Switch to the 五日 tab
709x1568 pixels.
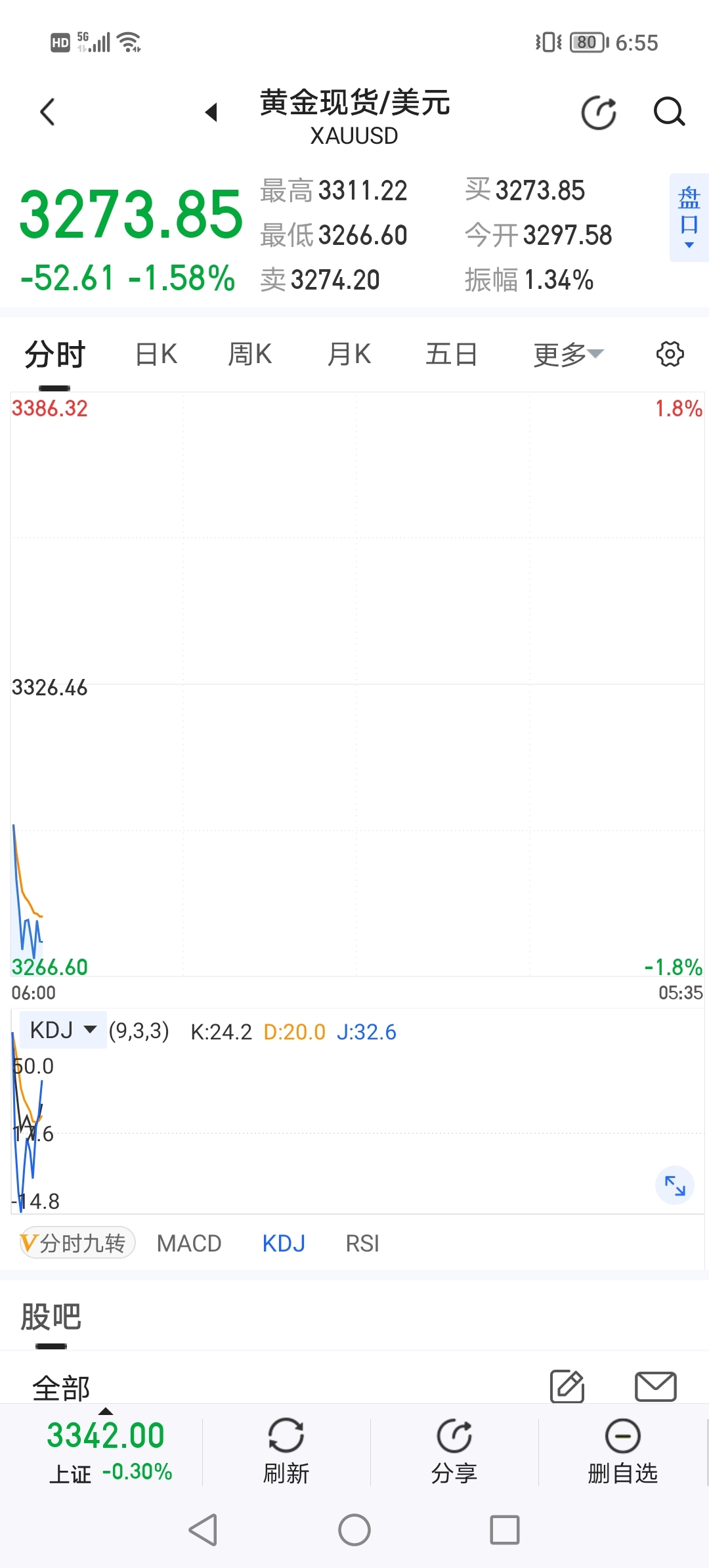(x=451, y=355)
